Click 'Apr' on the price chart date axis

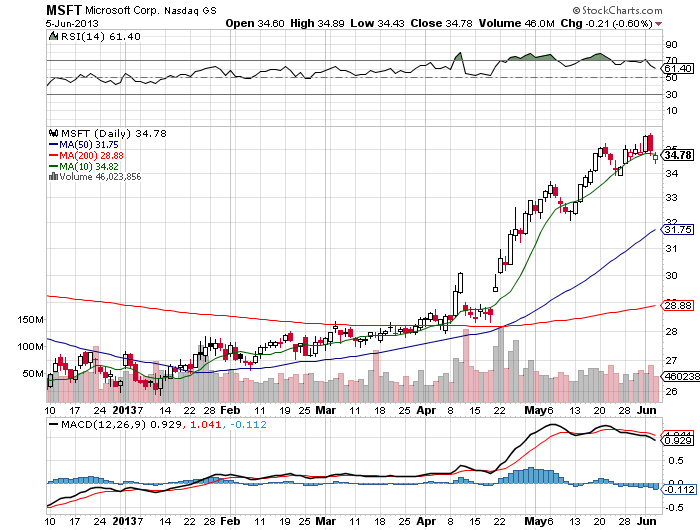(x=426, y=410)
